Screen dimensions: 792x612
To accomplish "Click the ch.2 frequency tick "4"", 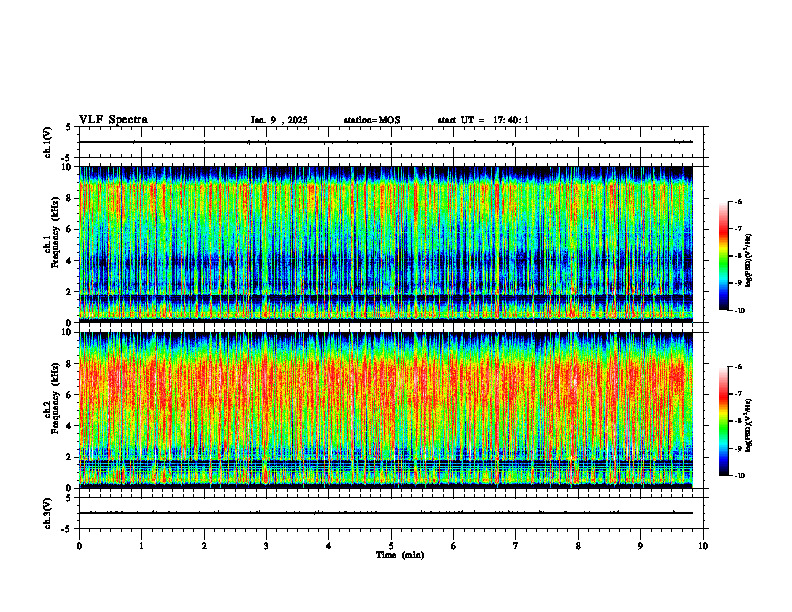I will (70, 426).
